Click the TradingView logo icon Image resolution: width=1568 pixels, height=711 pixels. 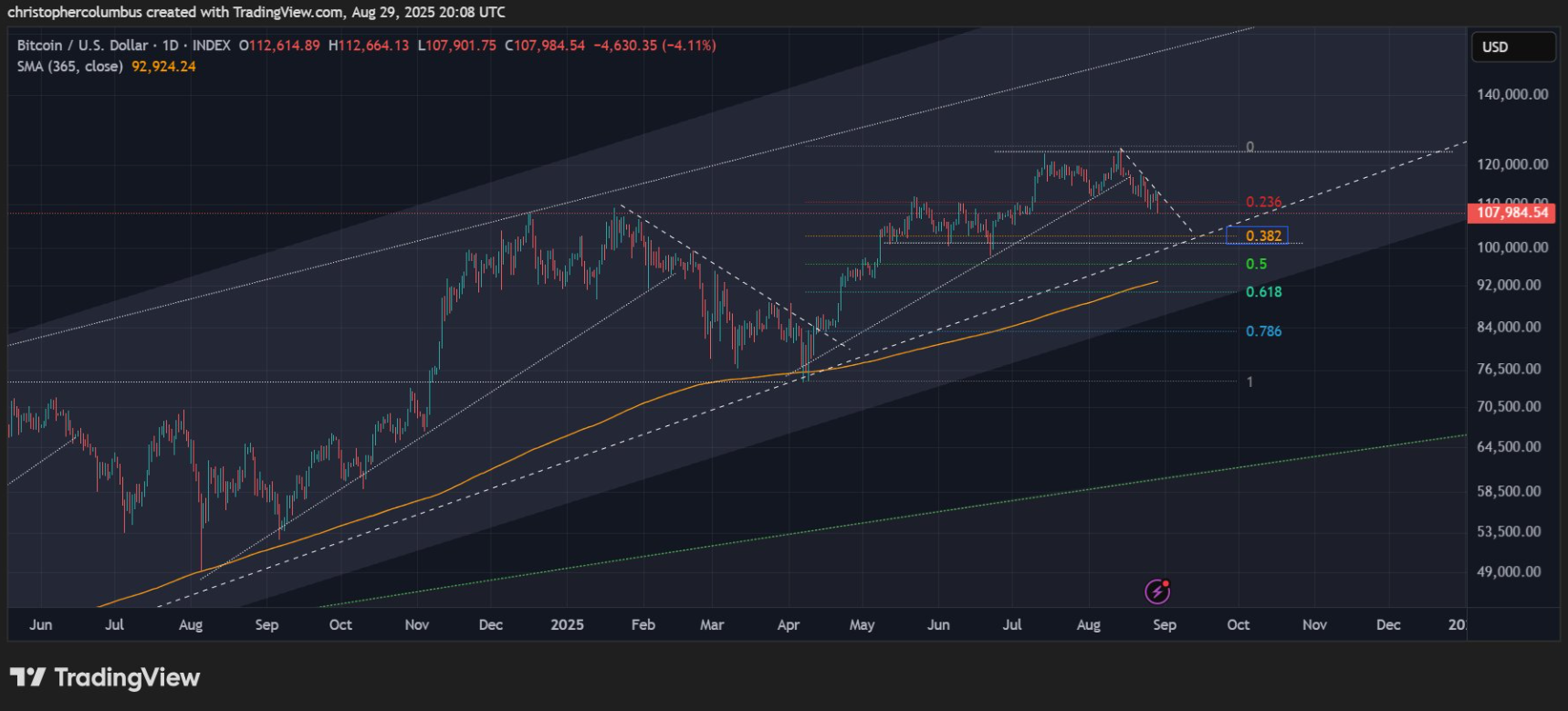(27, 677)
